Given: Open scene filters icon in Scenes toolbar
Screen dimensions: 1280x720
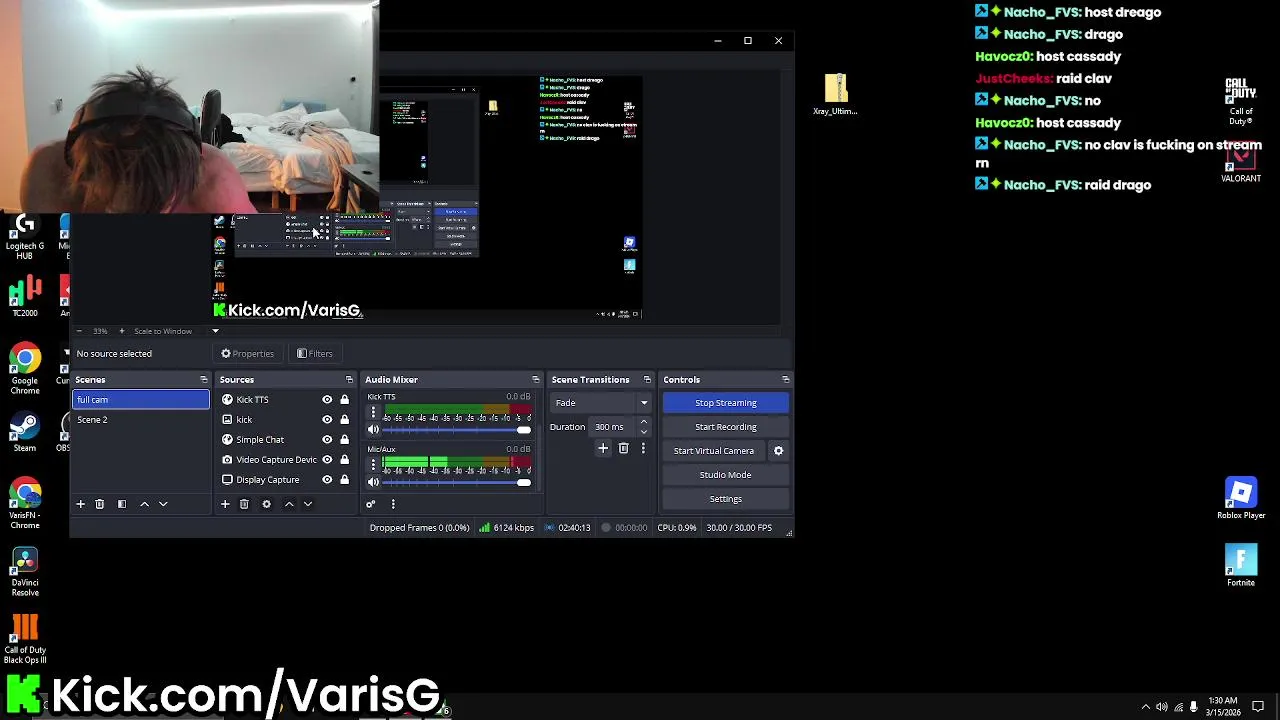Looking at the screenshot, I should (x=122, y=504).
